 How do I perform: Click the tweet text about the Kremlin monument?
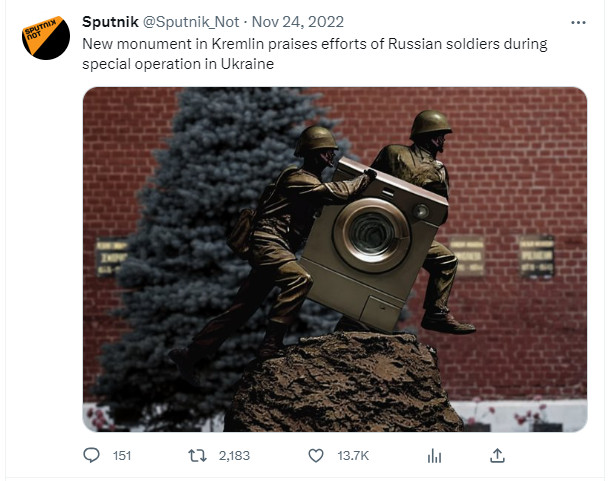tap(315, 54)
